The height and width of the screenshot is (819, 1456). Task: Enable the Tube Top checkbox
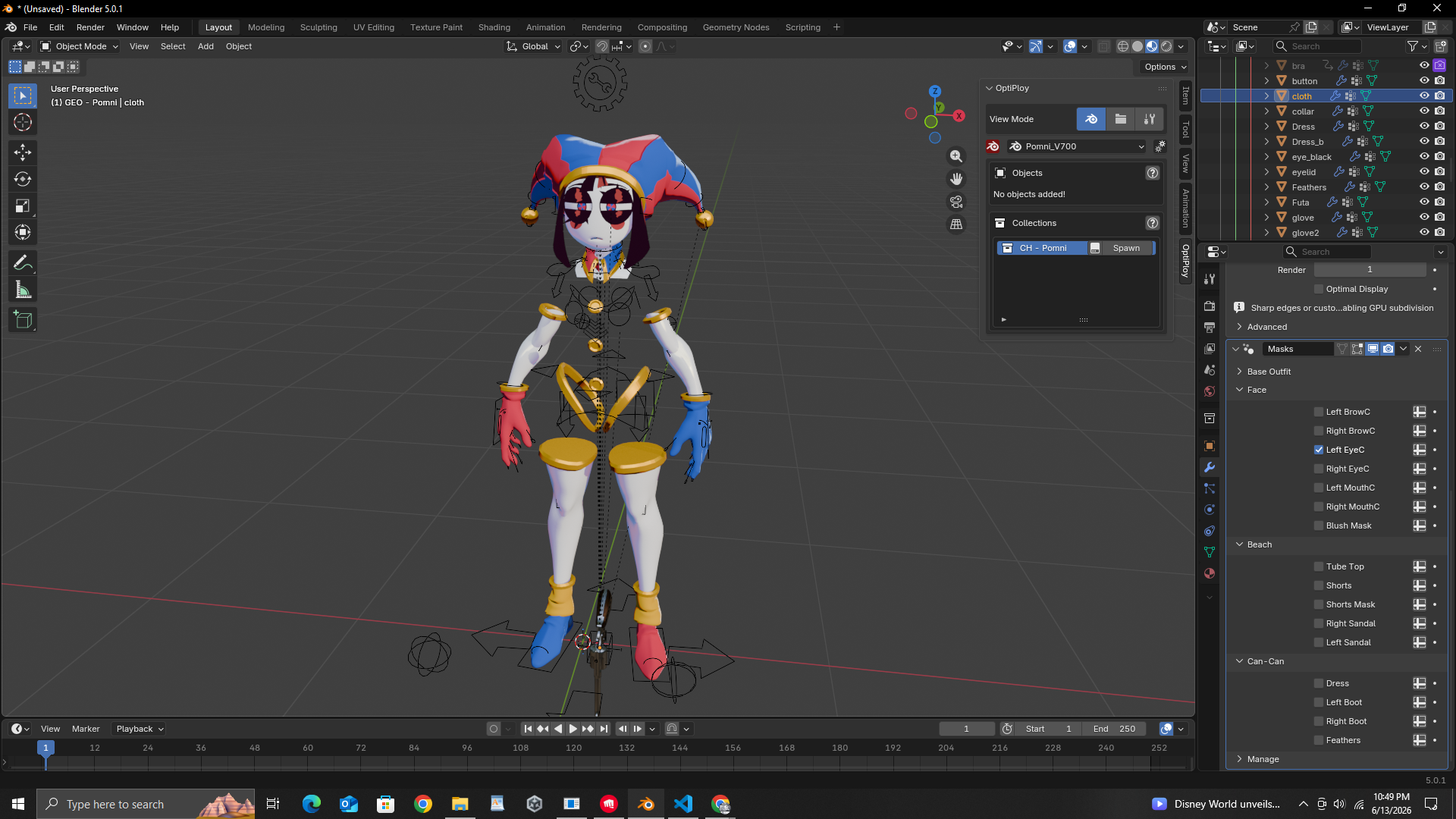click(1319, 566)
